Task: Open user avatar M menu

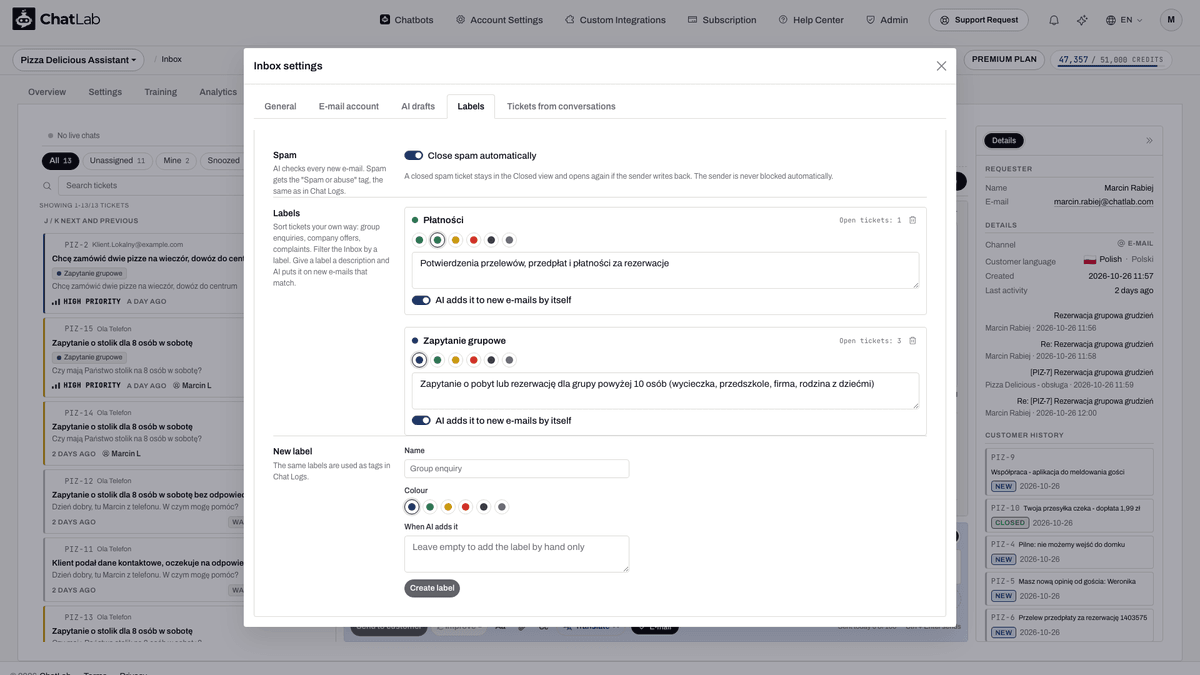Action: coord(1170,20)
